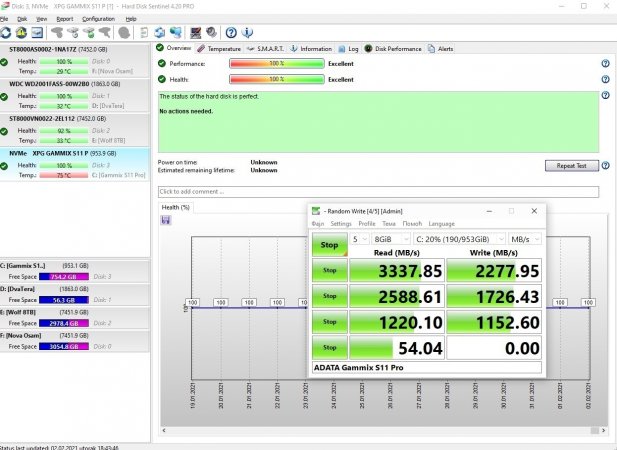Switch to the Log tab

tap(349, 49)
